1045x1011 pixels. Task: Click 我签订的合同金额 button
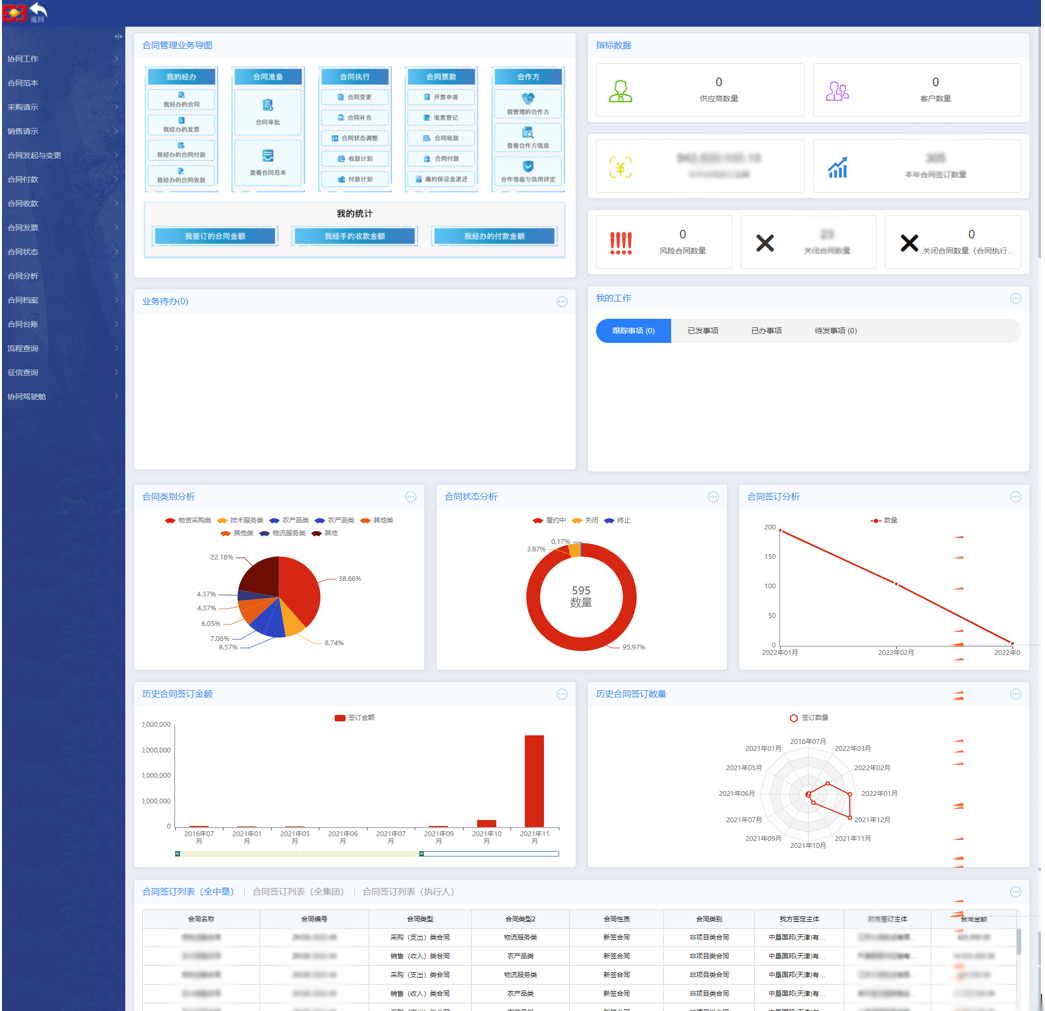tap(215, 236)
